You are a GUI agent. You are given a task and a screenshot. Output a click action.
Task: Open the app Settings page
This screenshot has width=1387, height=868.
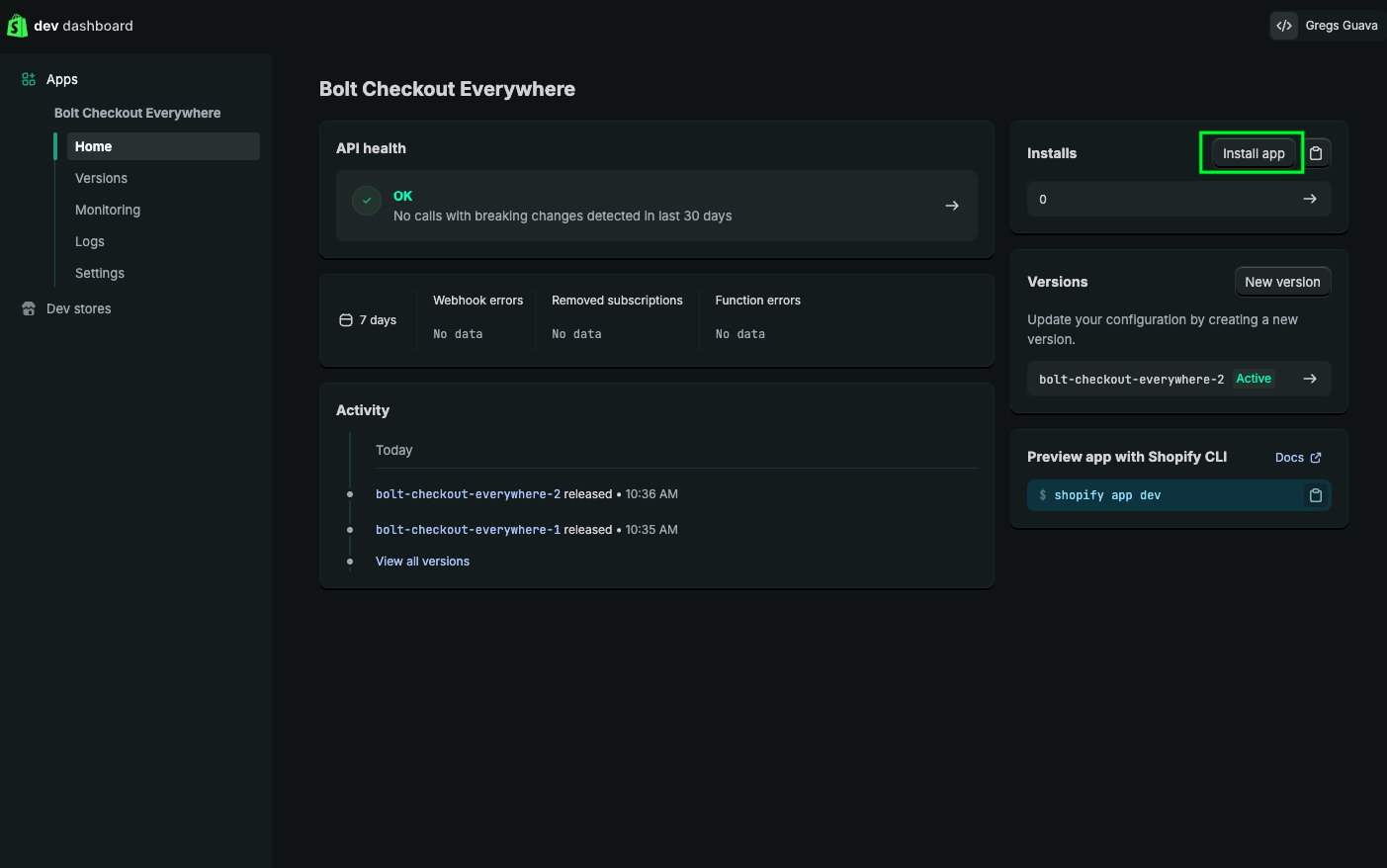(100, 273)
